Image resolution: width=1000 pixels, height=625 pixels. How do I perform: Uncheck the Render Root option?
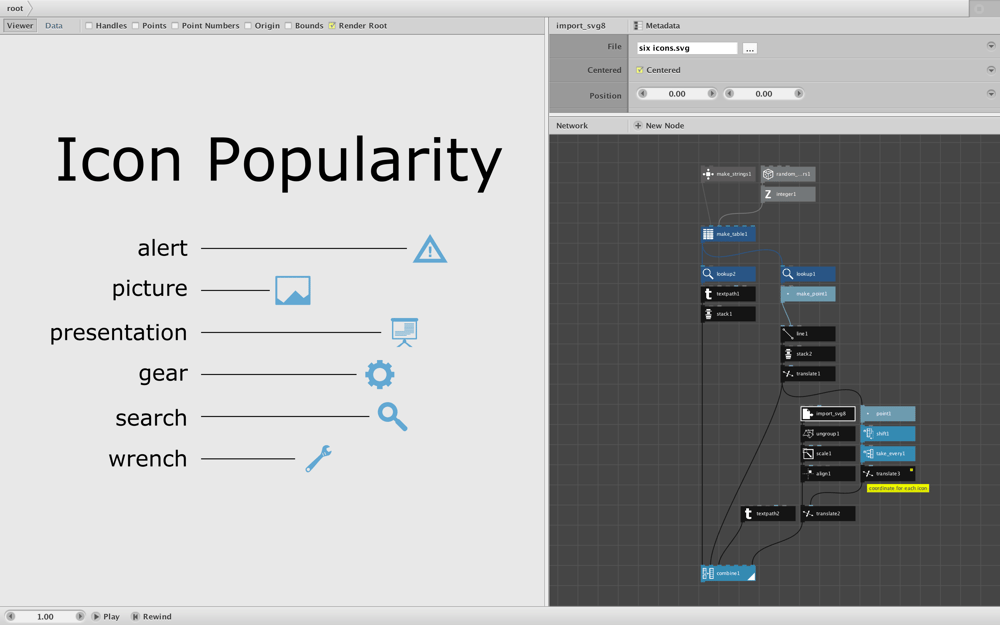click(x=332, y=26)
